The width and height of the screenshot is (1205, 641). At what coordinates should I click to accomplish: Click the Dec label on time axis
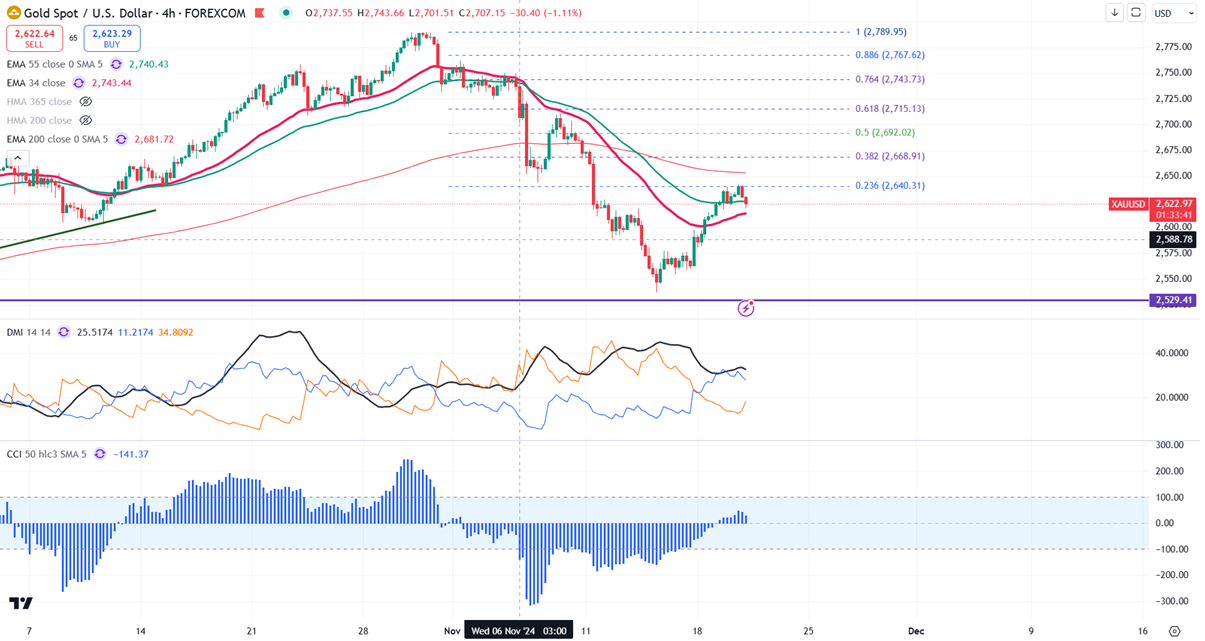(x=914, y=631)
